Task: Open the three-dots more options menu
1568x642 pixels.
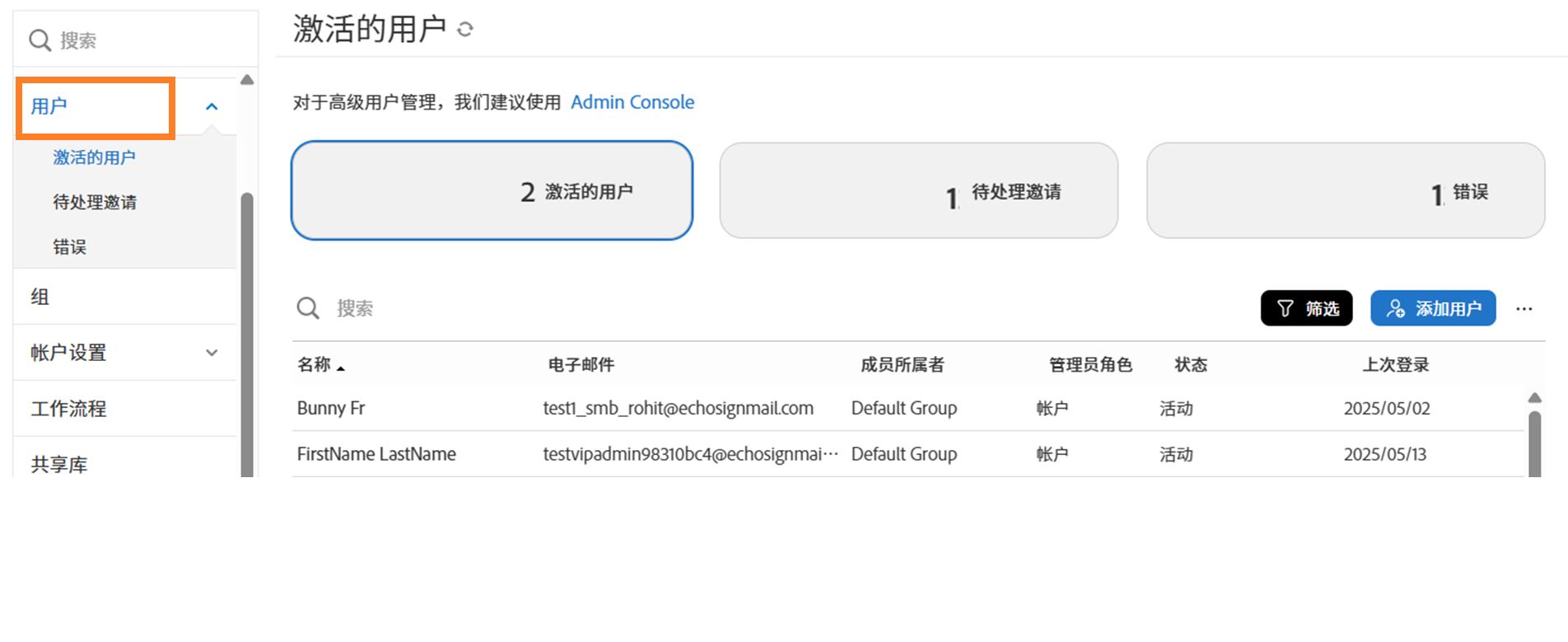Action: tap(1524, 309)
